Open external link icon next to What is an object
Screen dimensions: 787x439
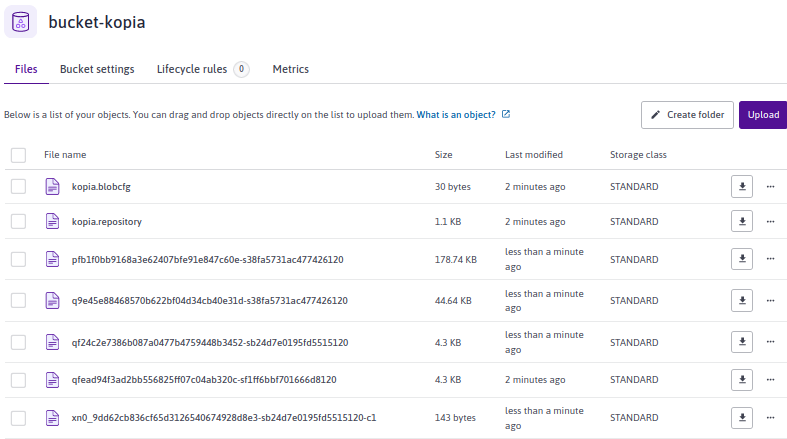pos(506,115)
